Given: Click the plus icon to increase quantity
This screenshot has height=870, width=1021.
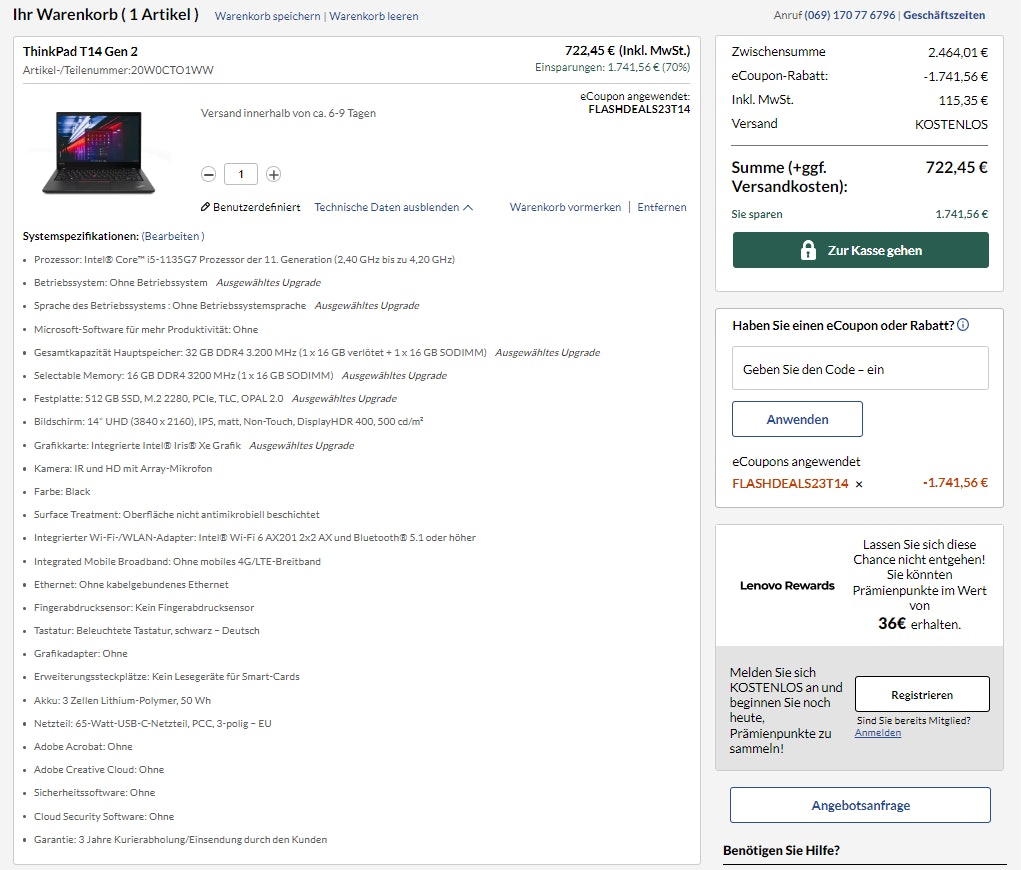Looking at the screenshot, I should [273, 173].
